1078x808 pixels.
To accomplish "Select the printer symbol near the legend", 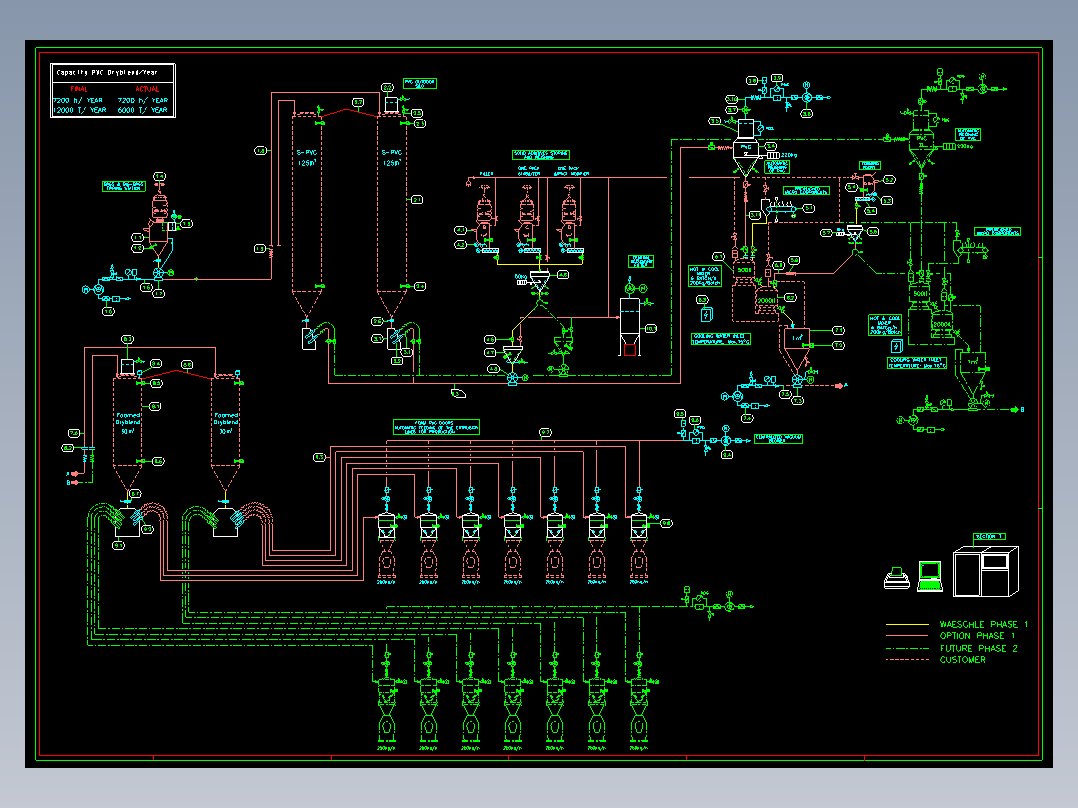I will [896, 578].
